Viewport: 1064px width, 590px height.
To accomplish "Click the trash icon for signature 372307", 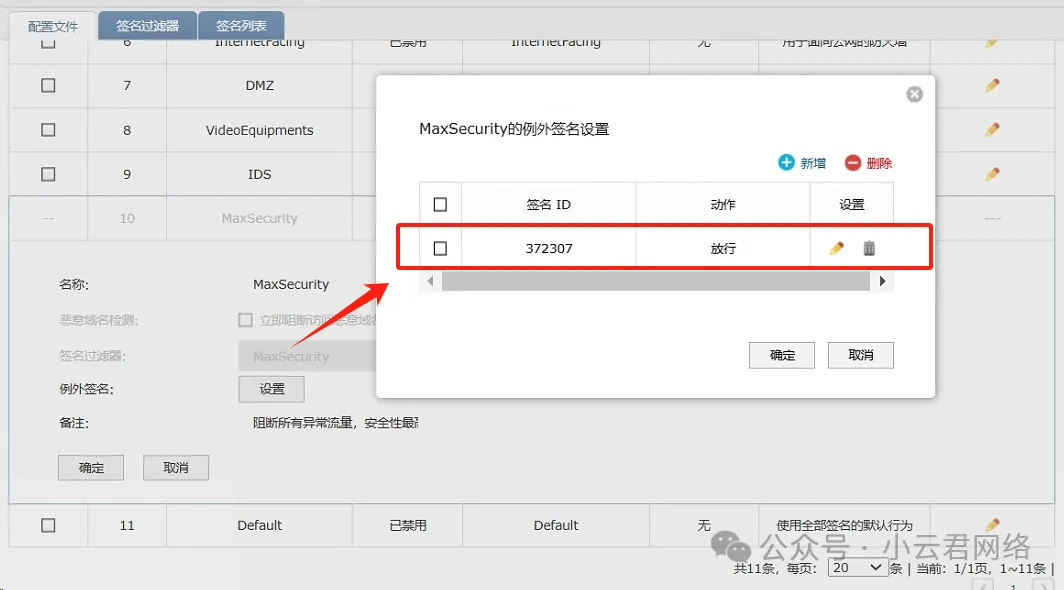I will pos(869,248).
